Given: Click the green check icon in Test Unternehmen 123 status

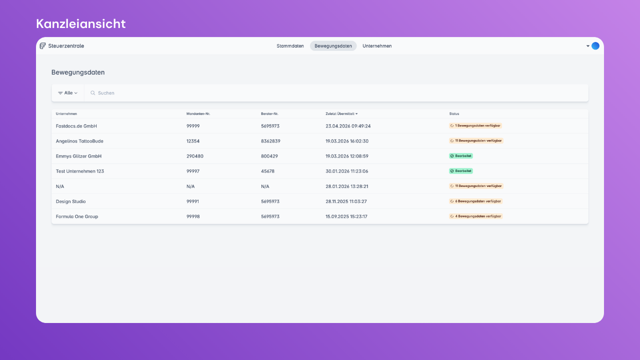Looking at the screenshot, I should 452,171.
